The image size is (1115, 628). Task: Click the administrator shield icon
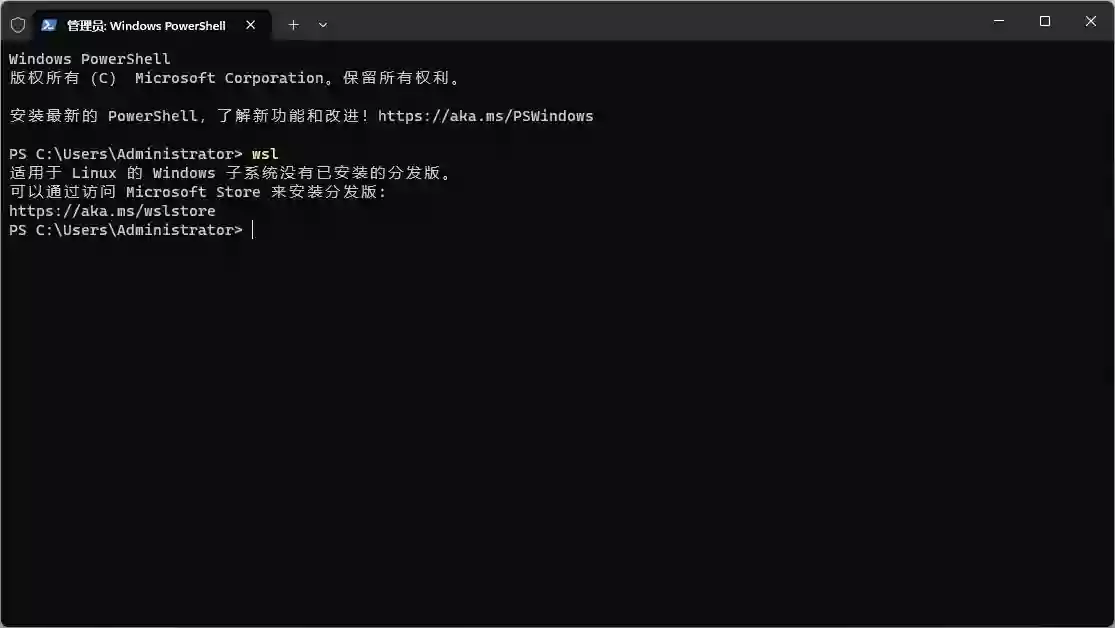coord(18,25)
